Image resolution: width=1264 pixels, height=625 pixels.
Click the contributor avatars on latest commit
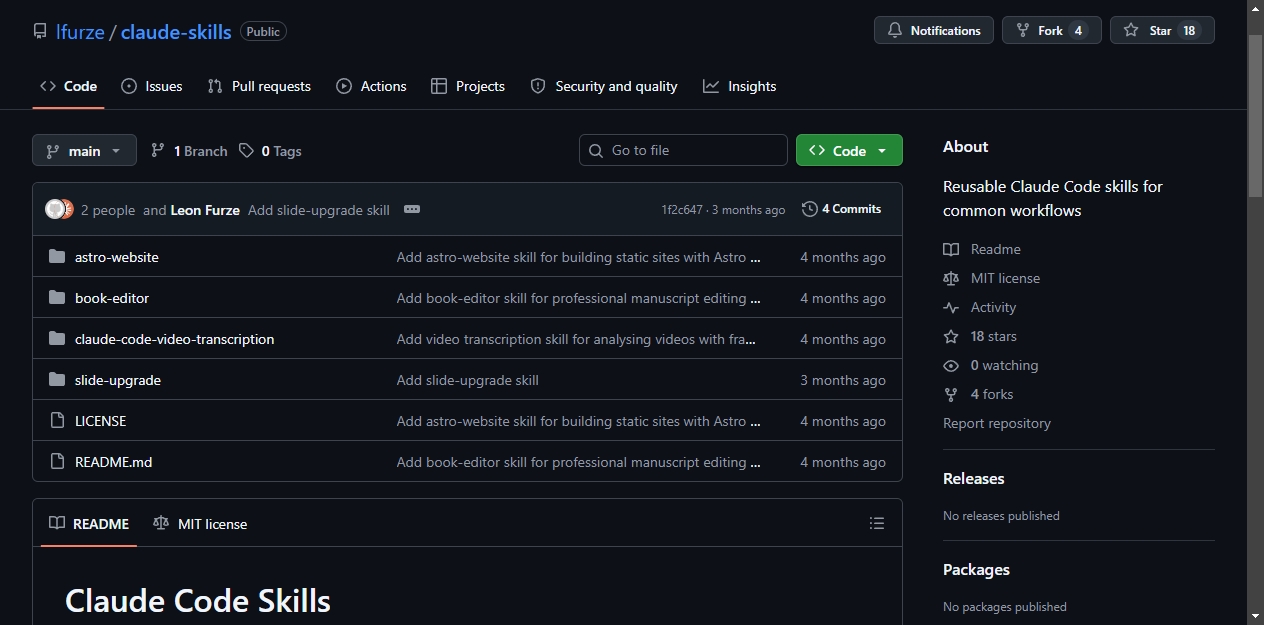[59, 209]
